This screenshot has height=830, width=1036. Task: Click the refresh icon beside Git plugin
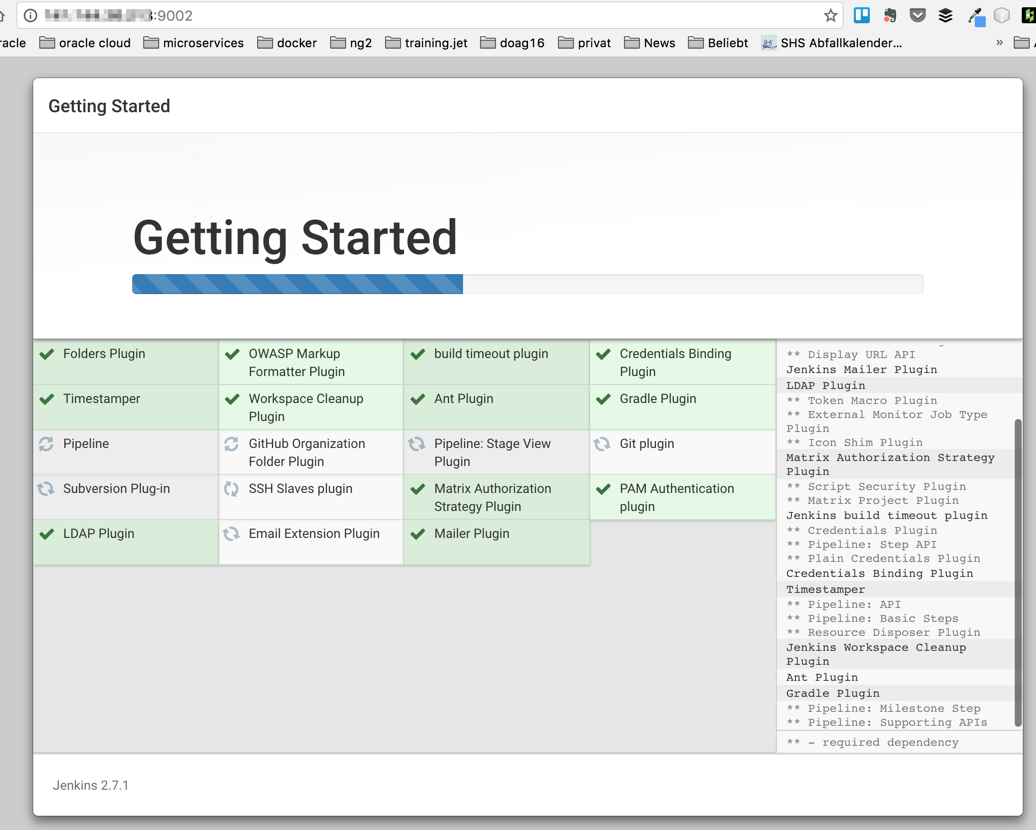pyautogui.click(x=602, y=444)
